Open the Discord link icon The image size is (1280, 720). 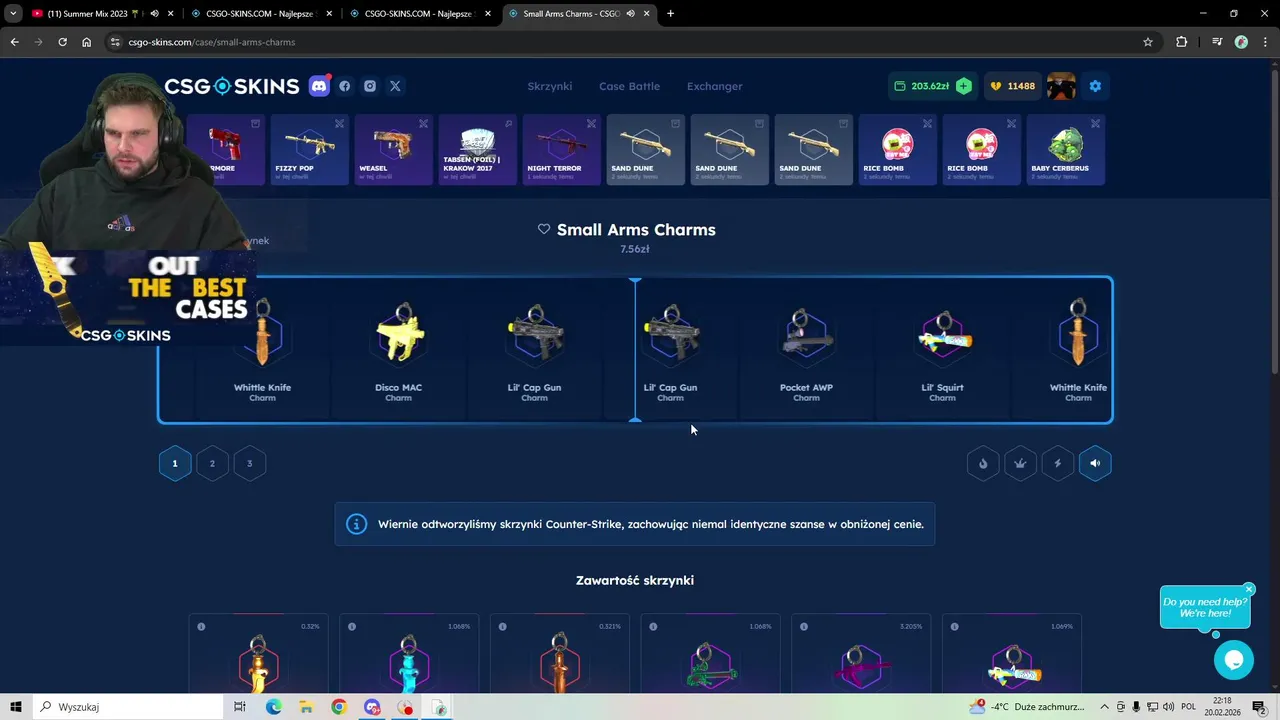319,86
